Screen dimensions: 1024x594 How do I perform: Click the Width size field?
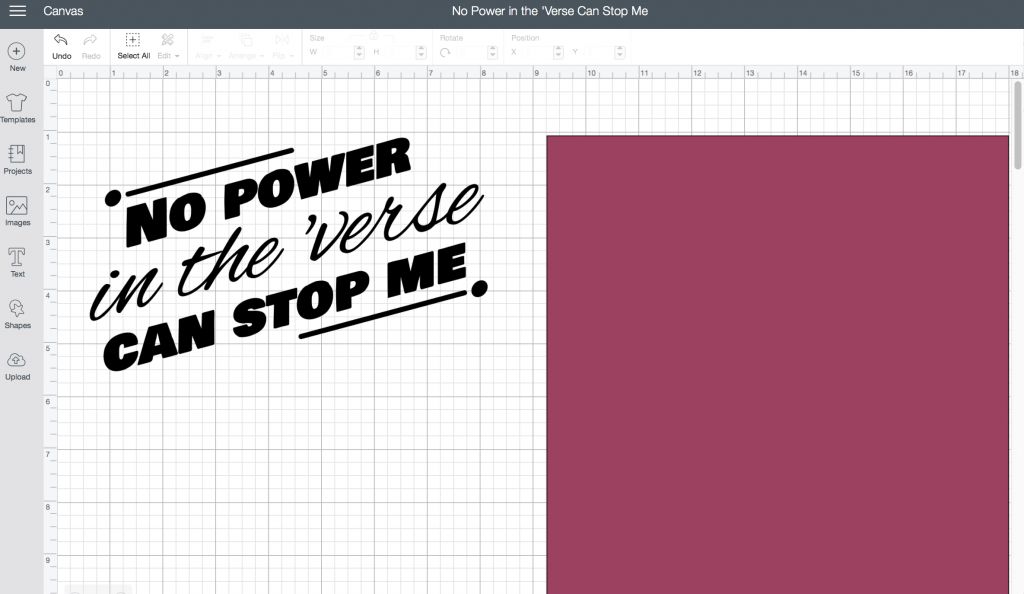(338, 52)
